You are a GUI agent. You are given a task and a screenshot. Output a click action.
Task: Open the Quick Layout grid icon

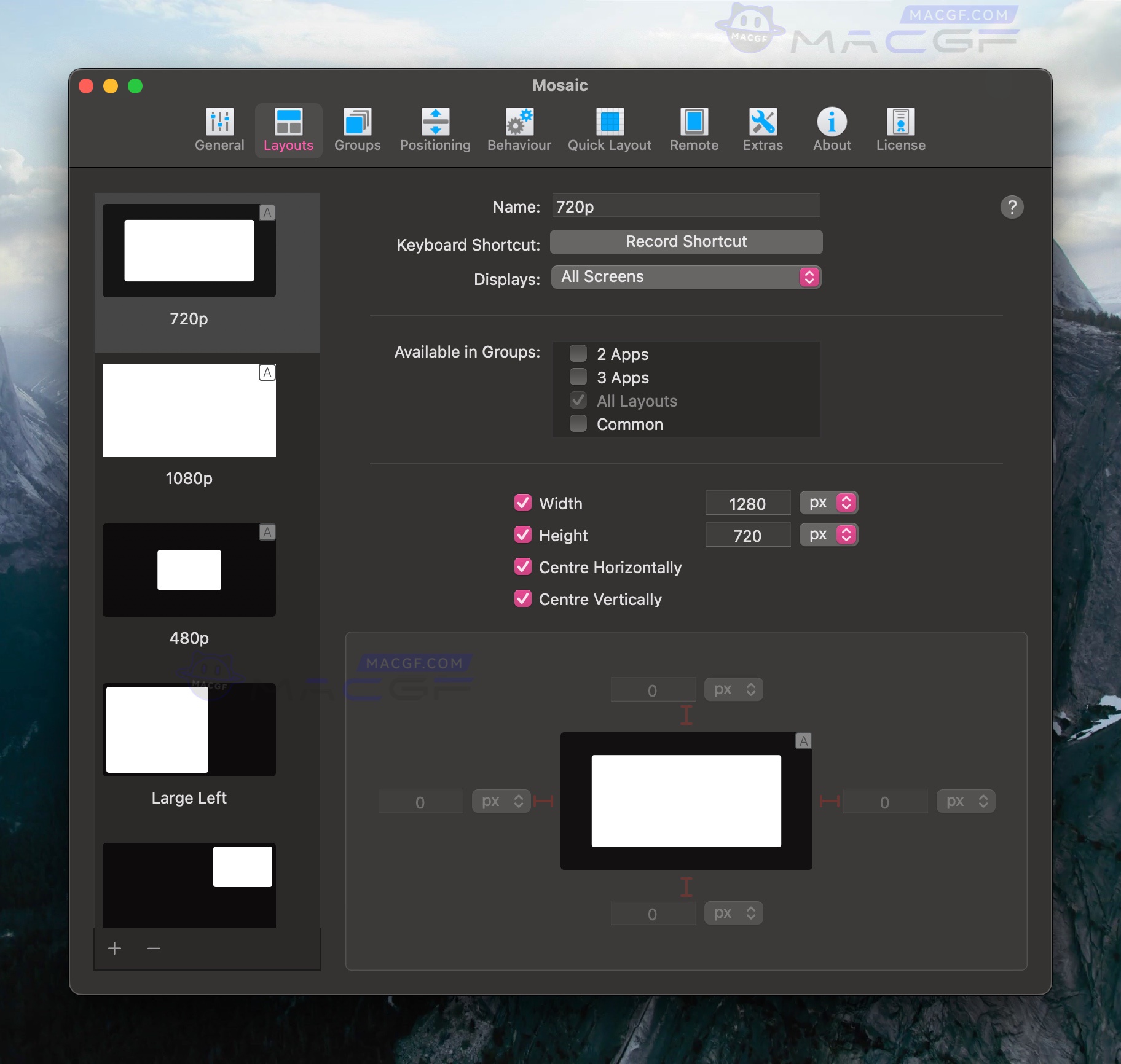609,123
